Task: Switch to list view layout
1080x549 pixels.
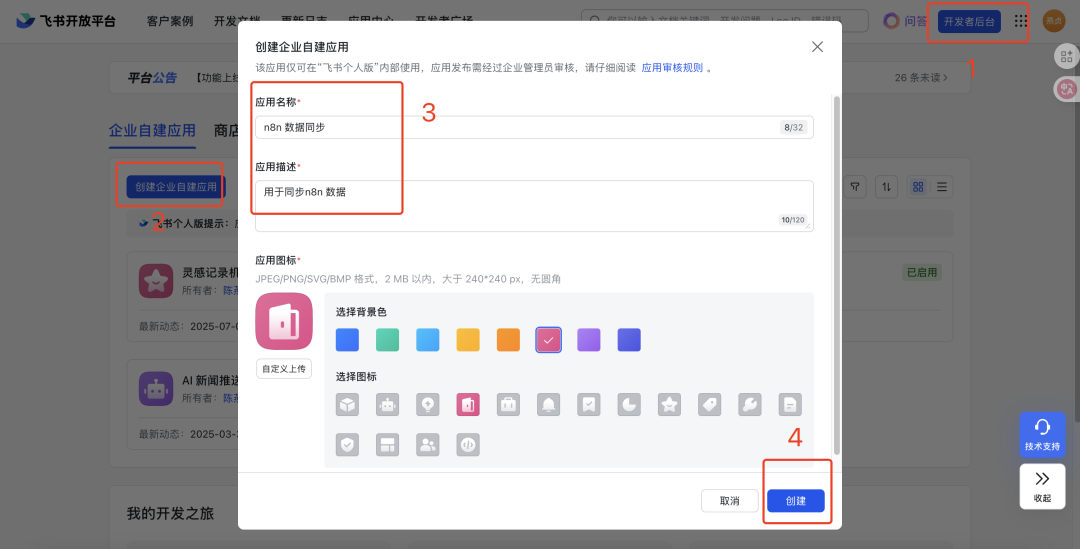Action: (x=942, y=186)
